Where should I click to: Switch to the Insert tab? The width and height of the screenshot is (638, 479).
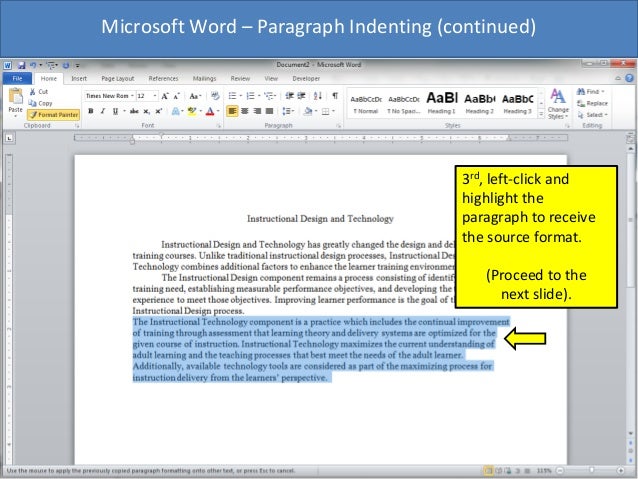click(79, 78)
